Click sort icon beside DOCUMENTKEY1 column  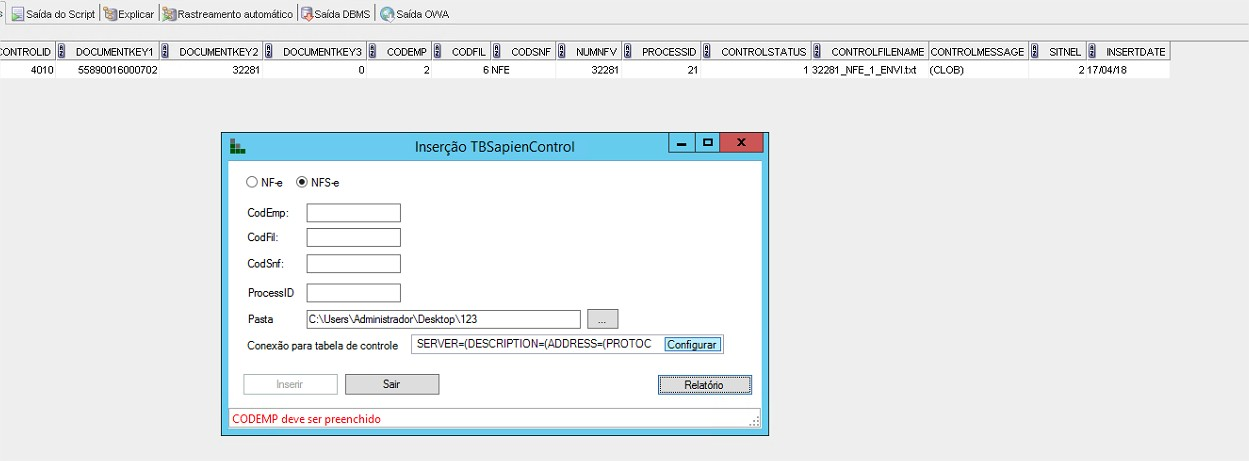[61, 51]
